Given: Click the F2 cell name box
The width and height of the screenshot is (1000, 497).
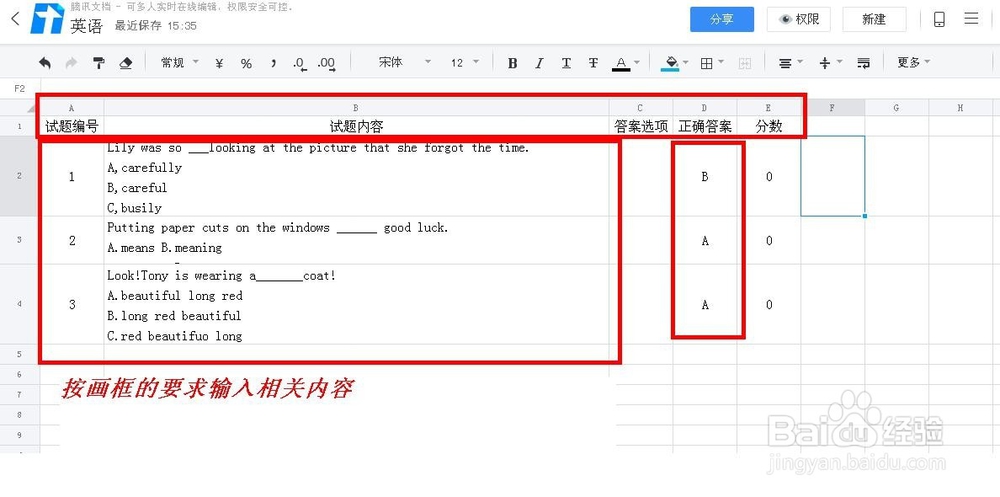Looking at the screenshot, I should click(x=20, y=89).
